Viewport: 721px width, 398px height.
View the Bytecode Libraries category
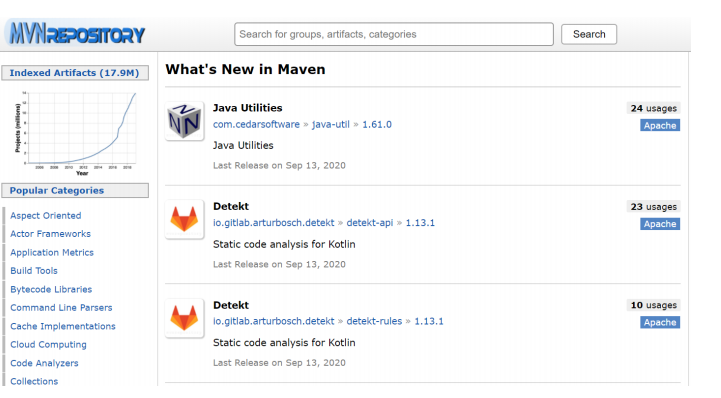click(x=51, y=289)
